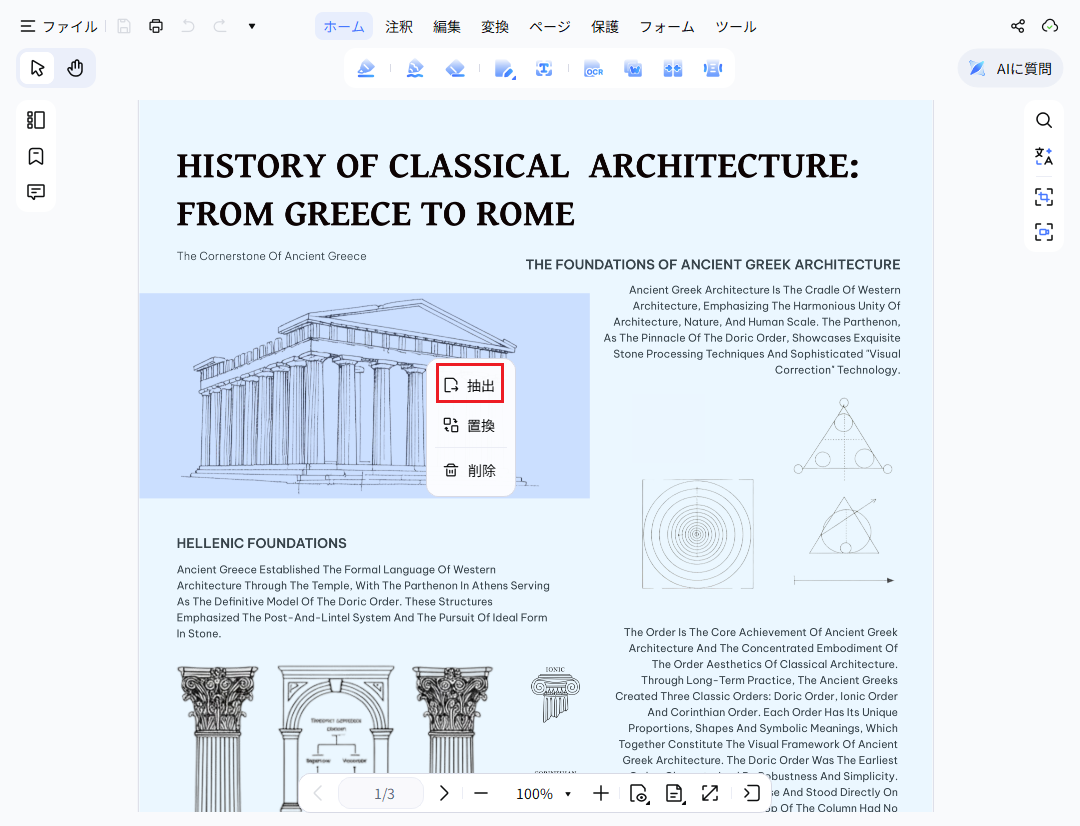Image resolution: width=1080 pixels, height=826 pixels.
Task: Click the Foundations of Ancient Greek Architecture heading
Action: pyautogui.click(x=713, y=265)
